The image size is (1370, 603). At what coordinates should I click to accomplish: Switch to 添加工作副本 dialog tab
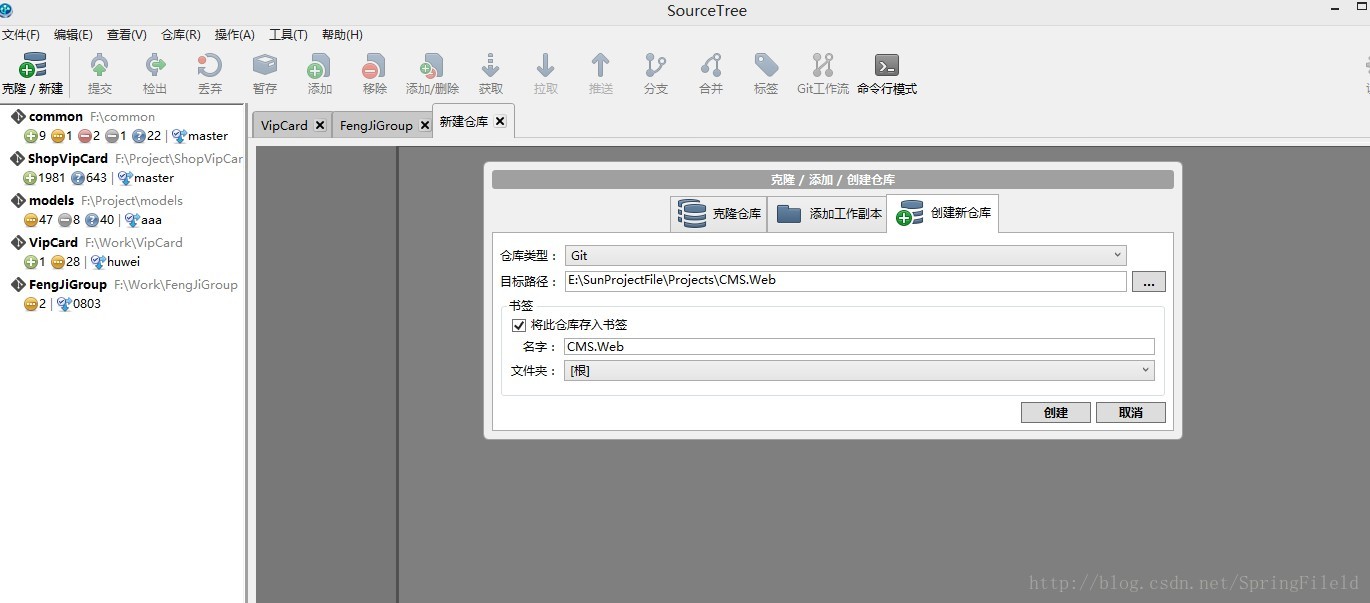[x=827, y=214]
